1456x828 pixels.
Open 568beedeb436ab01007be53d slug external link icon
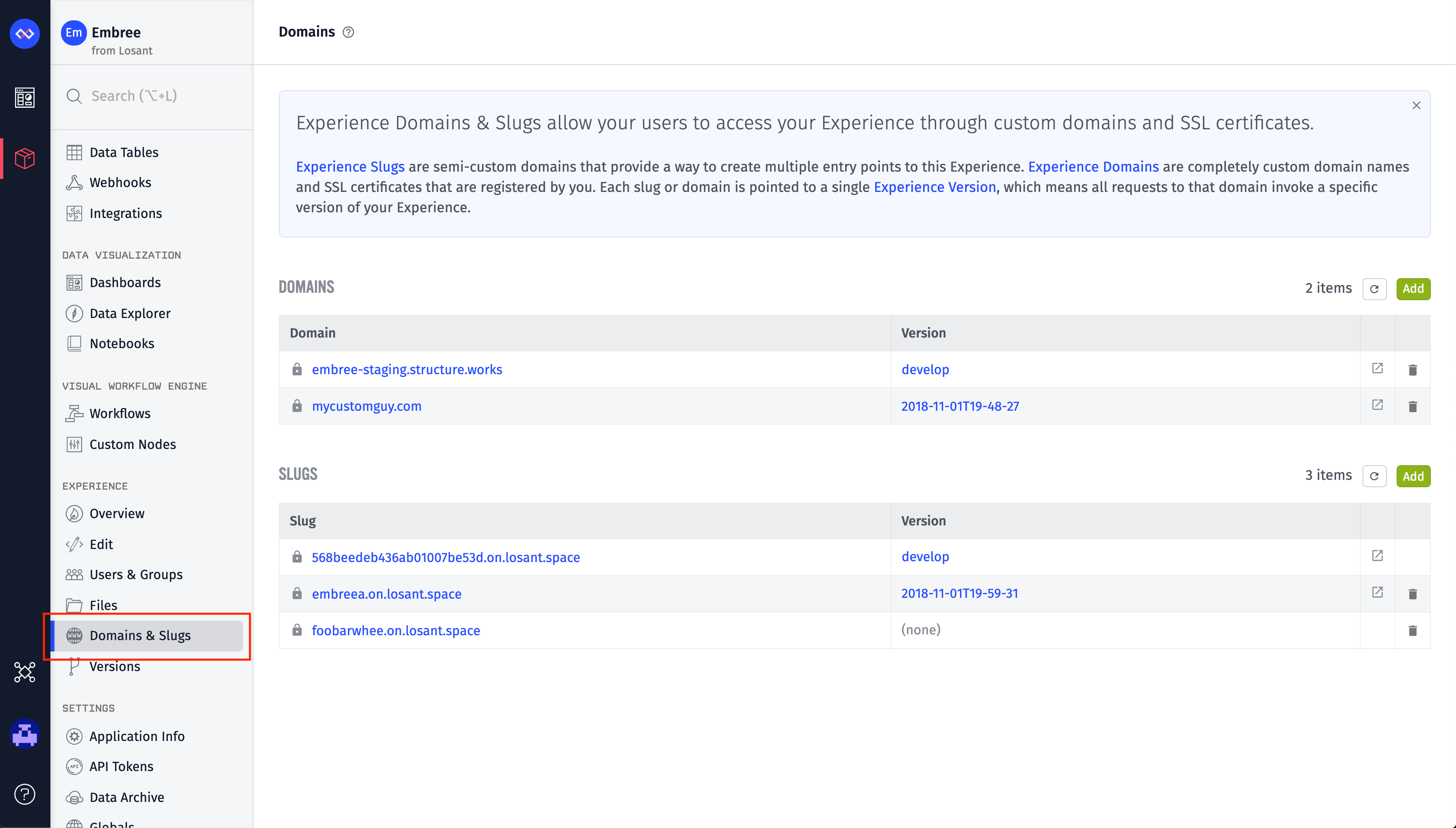pyautogui.click(x=1378, y=556)
